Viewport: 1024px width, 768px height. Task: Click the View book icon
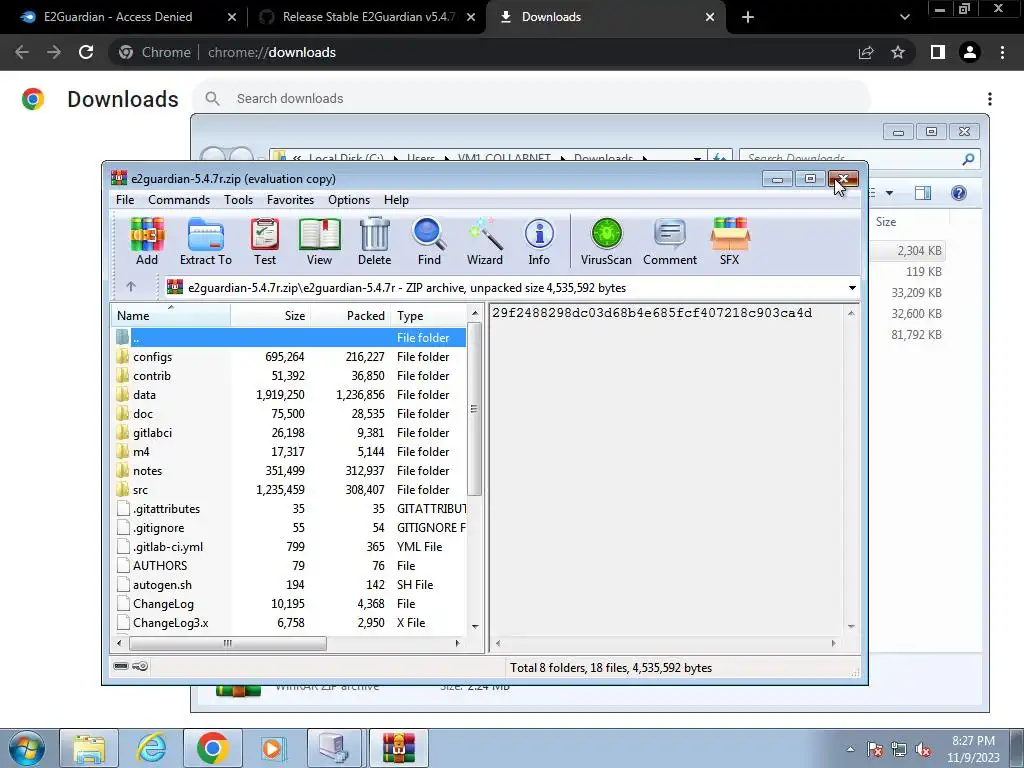(x=319, y=241)
